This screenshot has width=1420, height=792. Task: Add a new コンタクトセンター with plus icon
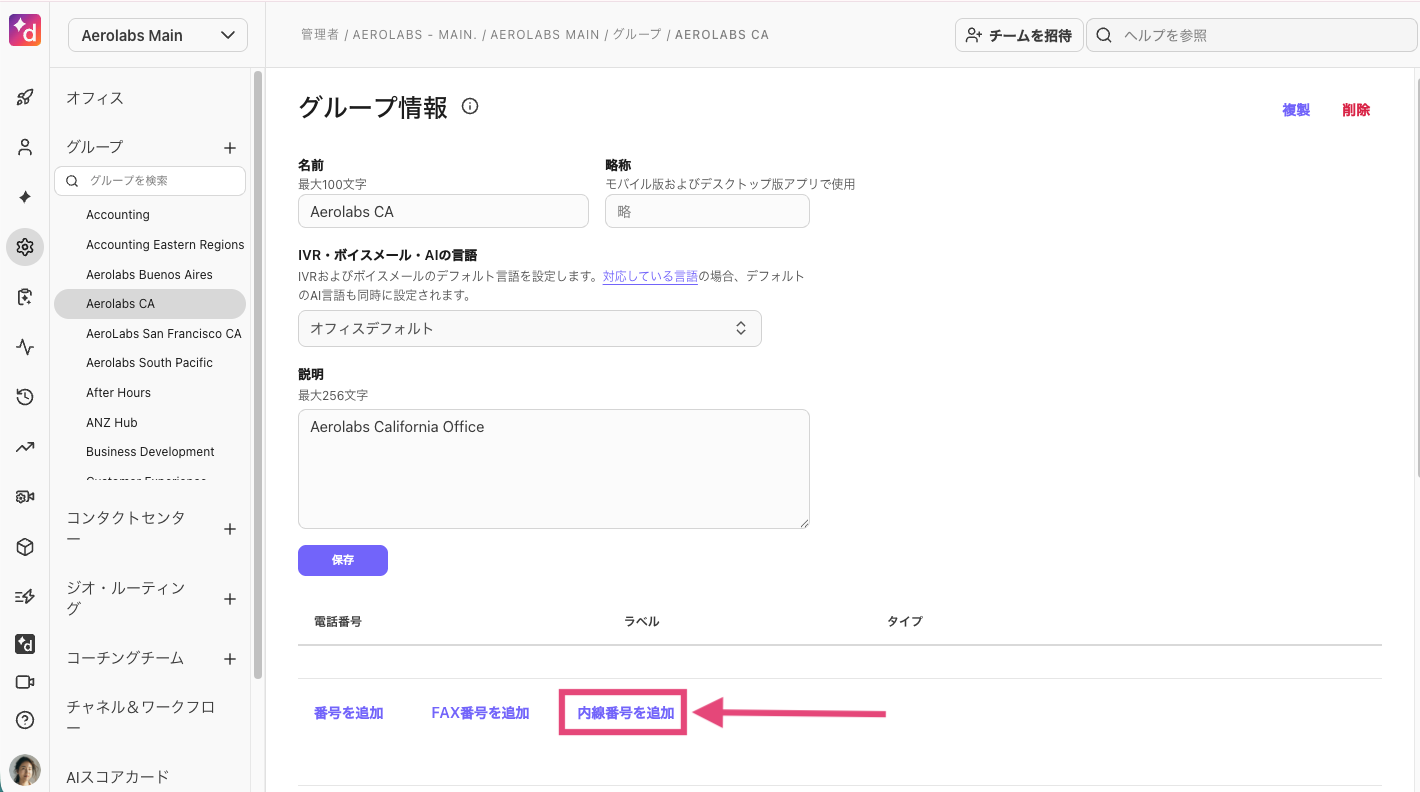click(230, 529)
